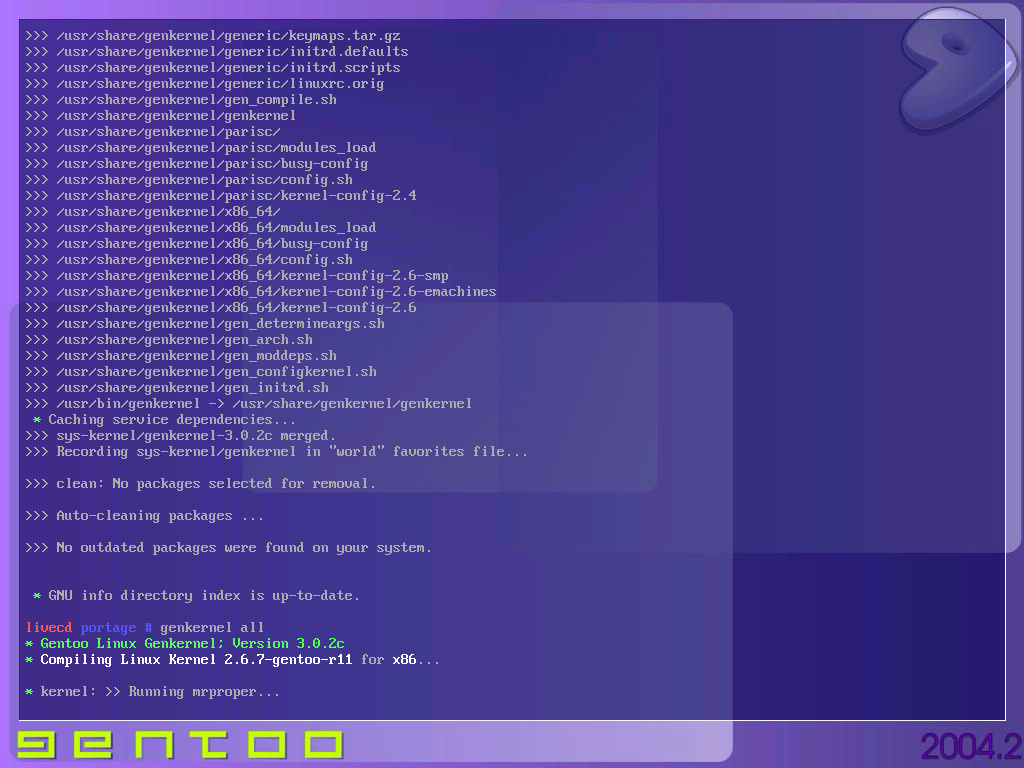Select 'Gentoo Linux Genkernel; Version 3.0.2c' line

tap(185, 644)
